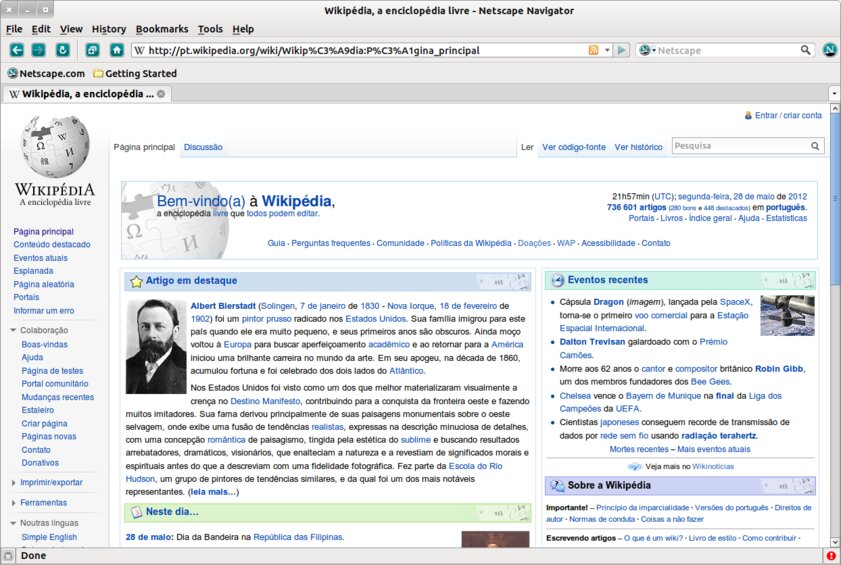This screenshot has height=565, width=841.
Task: Click the Dragon capsule image thumbnail
Action: point(787,315)
